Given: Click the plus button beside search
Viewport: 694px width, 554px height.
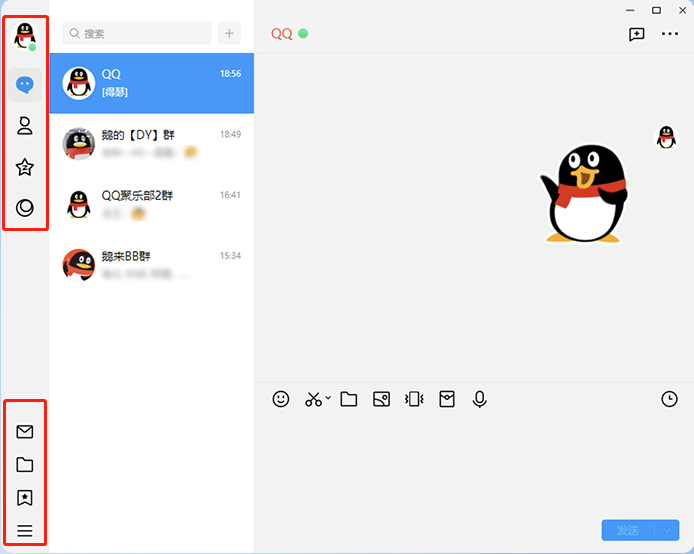Looking at the screenshot, I should click(229, 33).
